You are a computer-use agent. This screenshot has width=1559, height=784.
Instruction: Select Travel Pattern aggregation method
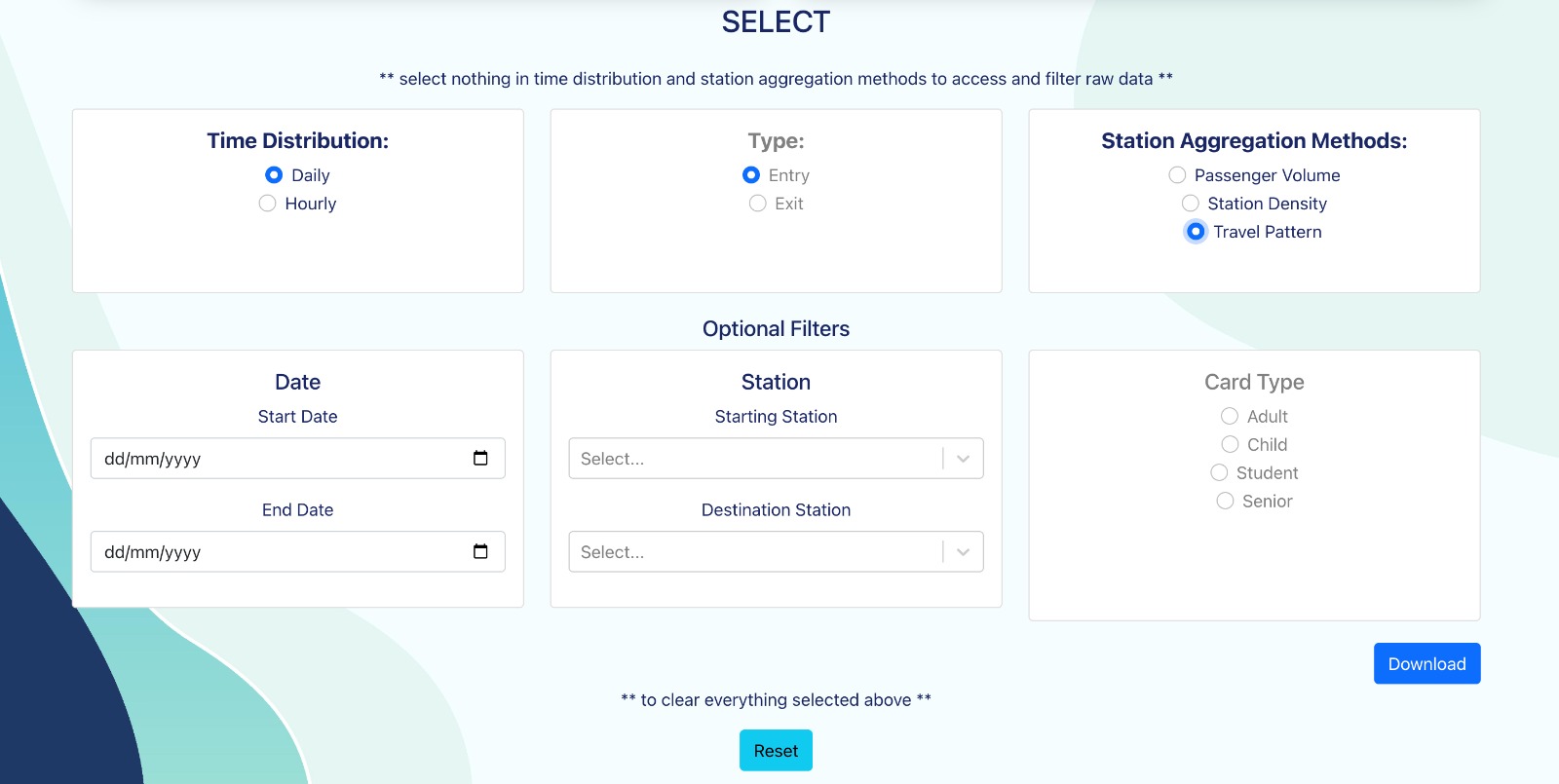coord(1196,232)
